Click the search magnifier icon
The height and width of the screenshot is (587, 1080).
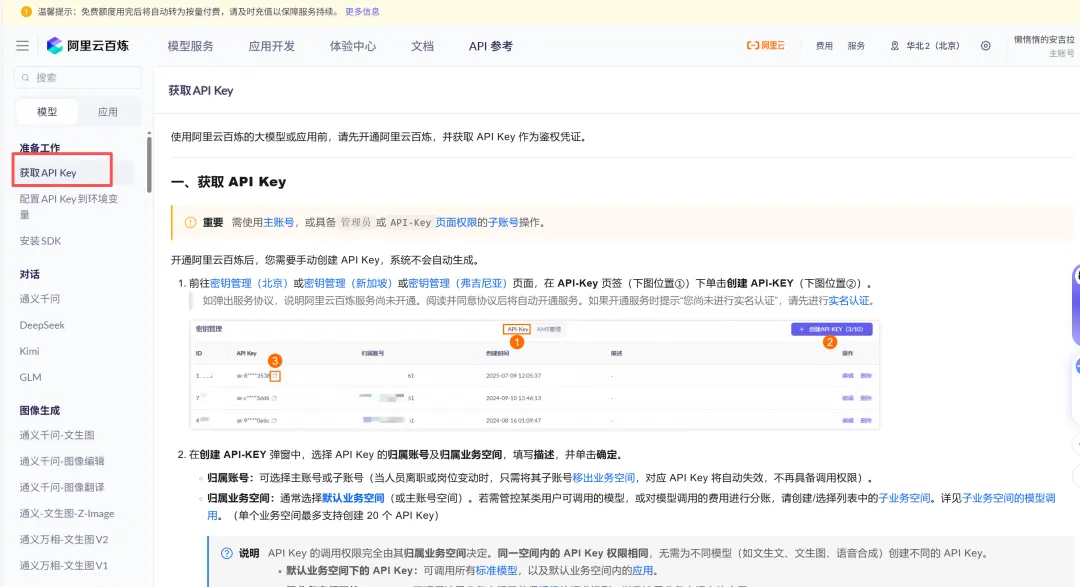point(25,78)
